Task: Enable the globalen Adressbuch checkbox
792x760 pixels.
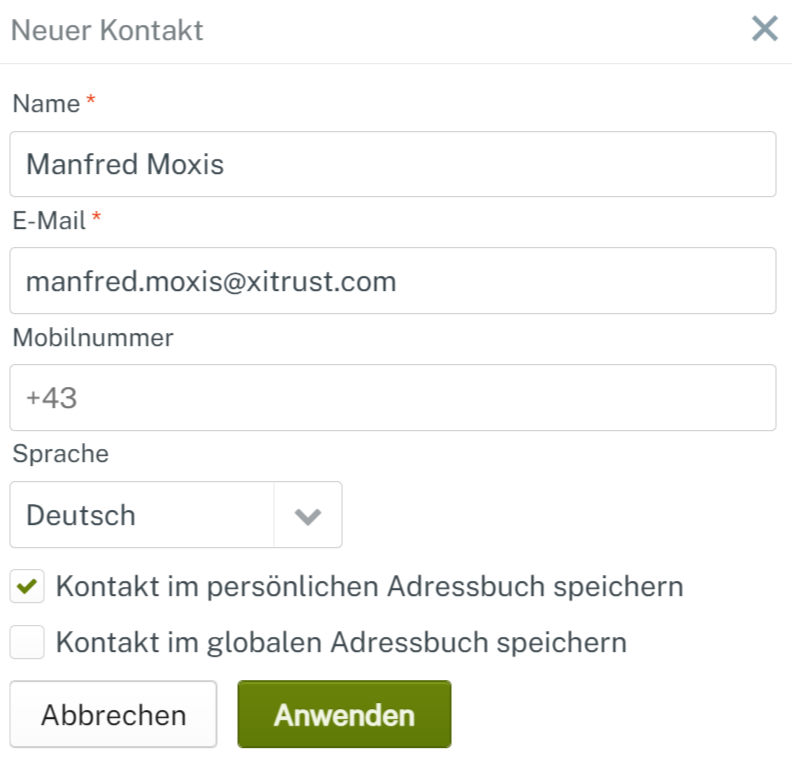Action: [x=27, y=642]
